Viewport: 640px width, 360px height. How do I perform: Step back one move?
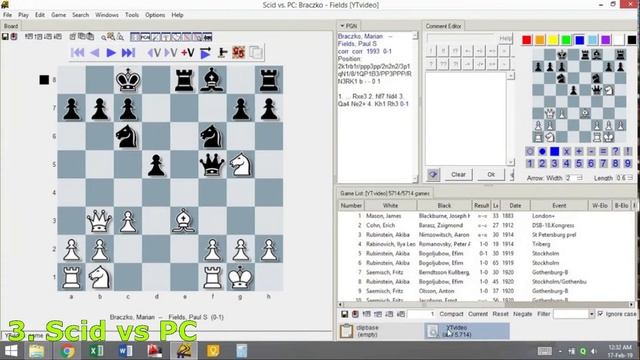(x=95, y=52)
